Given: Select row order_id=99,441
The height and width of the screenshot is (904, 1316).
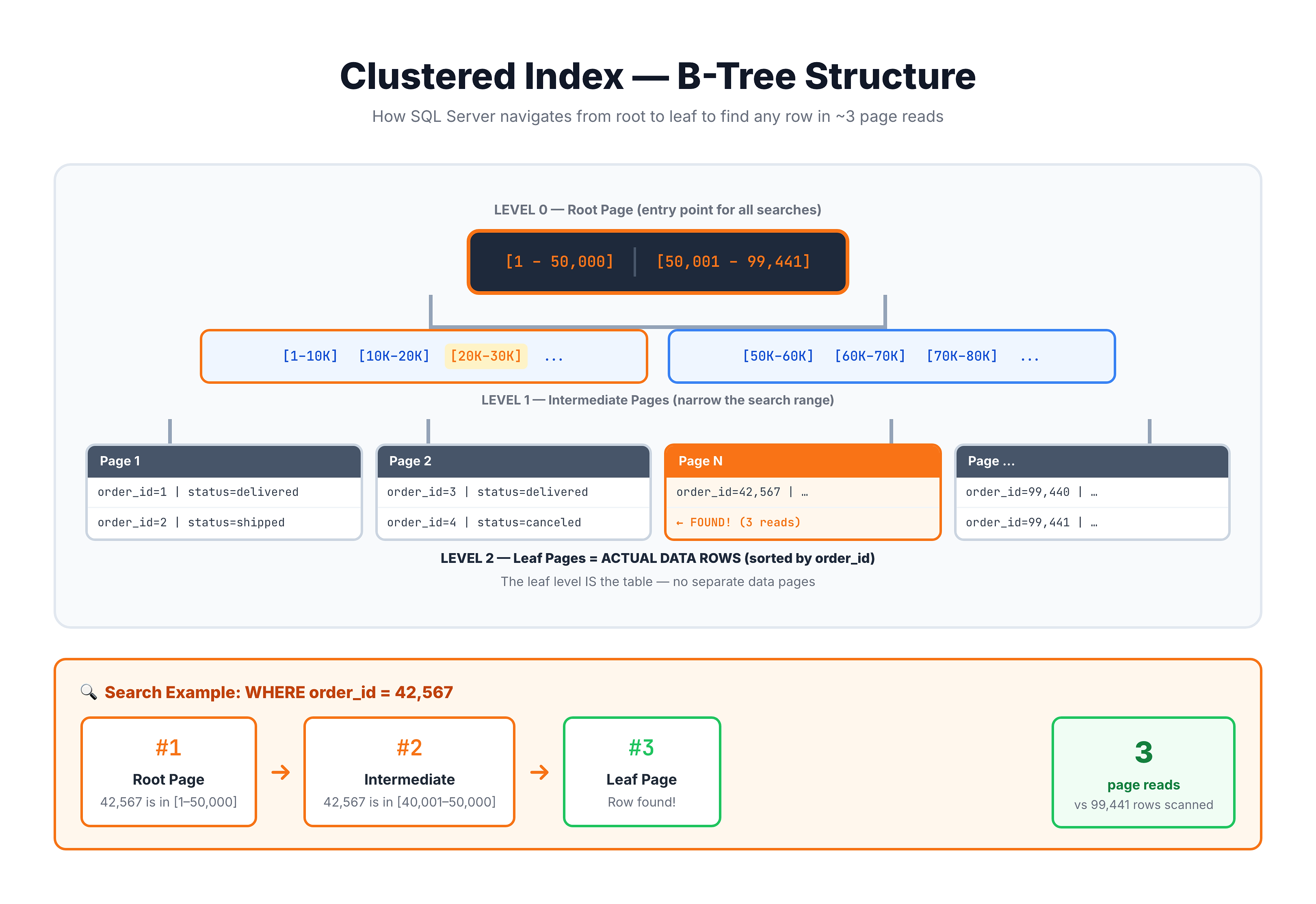Looking at the screenshot, I should (x=1092, y=523).
